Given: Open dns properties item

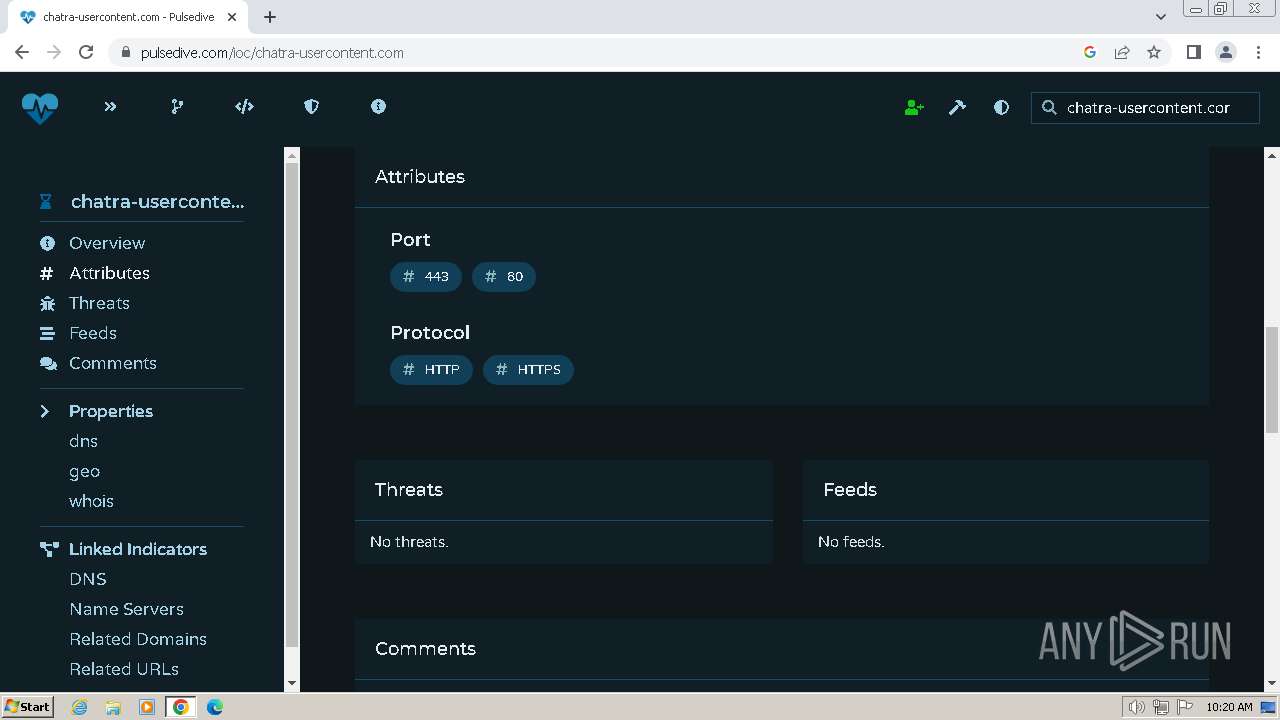Looking at the screenshot, I should (83, 441).
